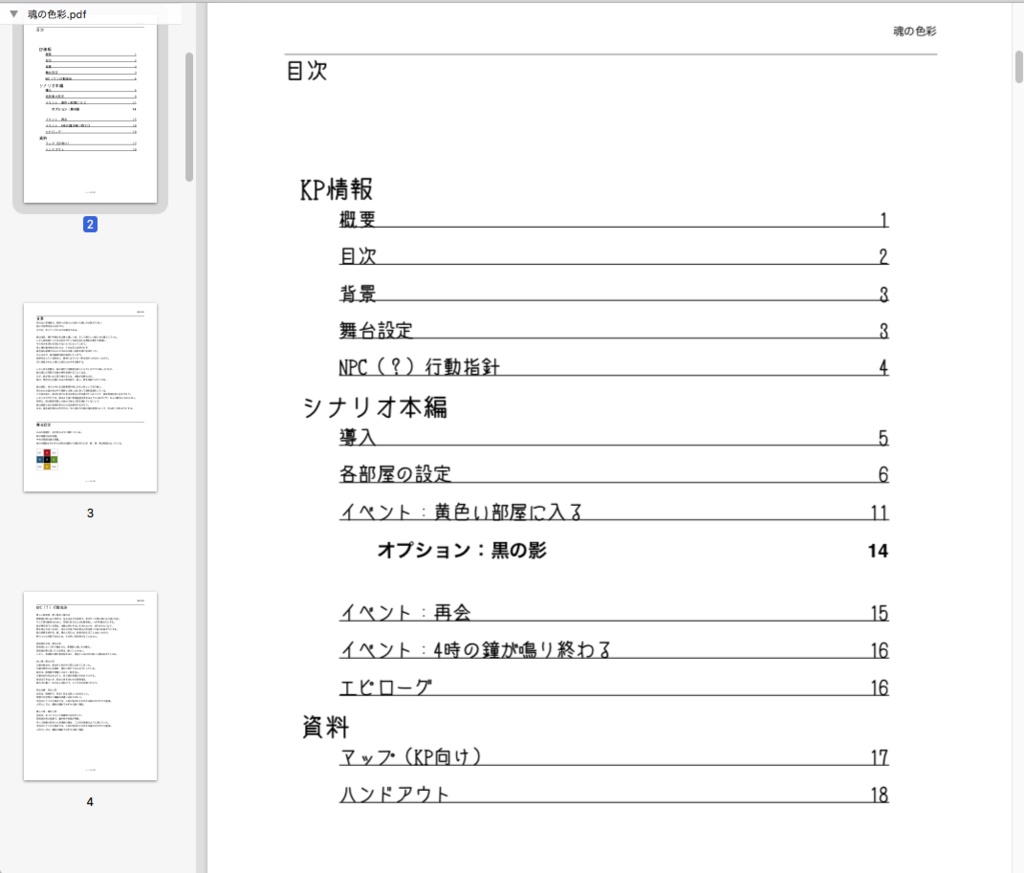Jump to 背景 via its contents entry
Image resolution: width=1024 pixels, height=873 pixels.
tap(358, 293)
